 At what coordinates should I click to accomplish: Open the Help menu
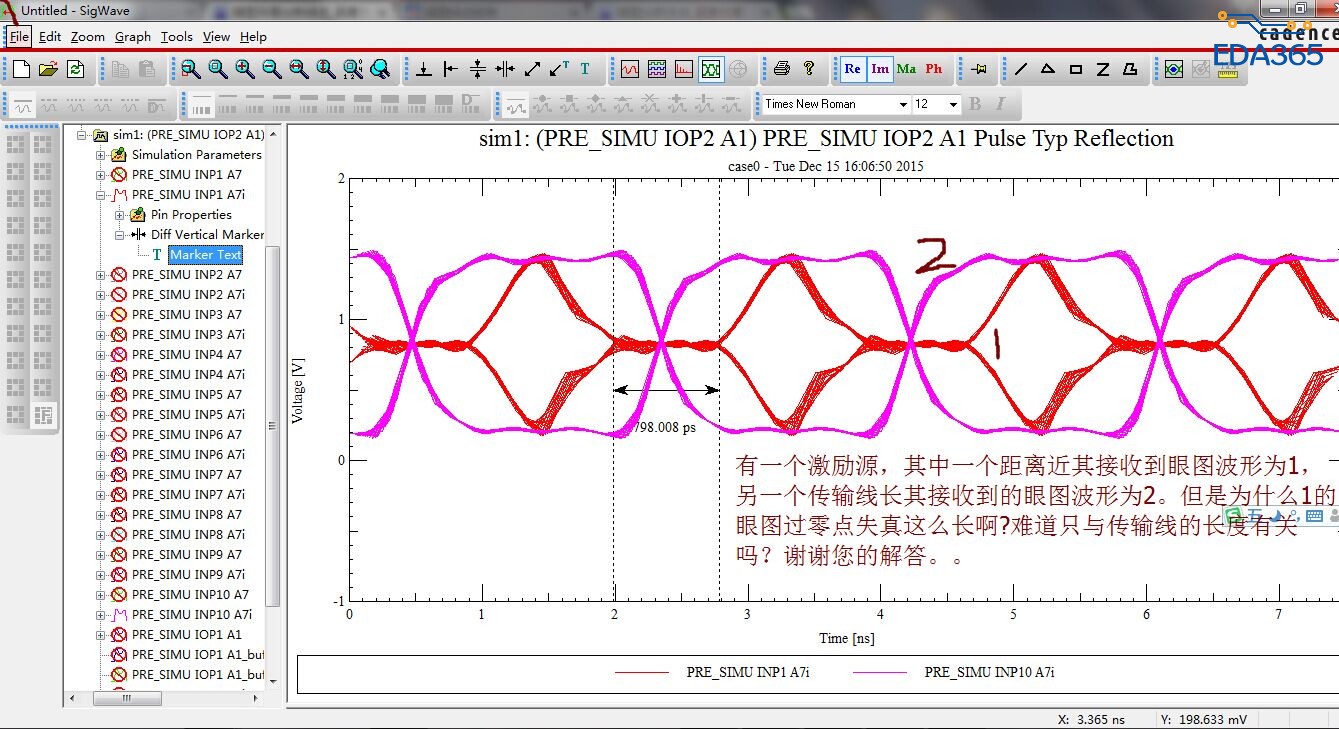click(254, 37)
